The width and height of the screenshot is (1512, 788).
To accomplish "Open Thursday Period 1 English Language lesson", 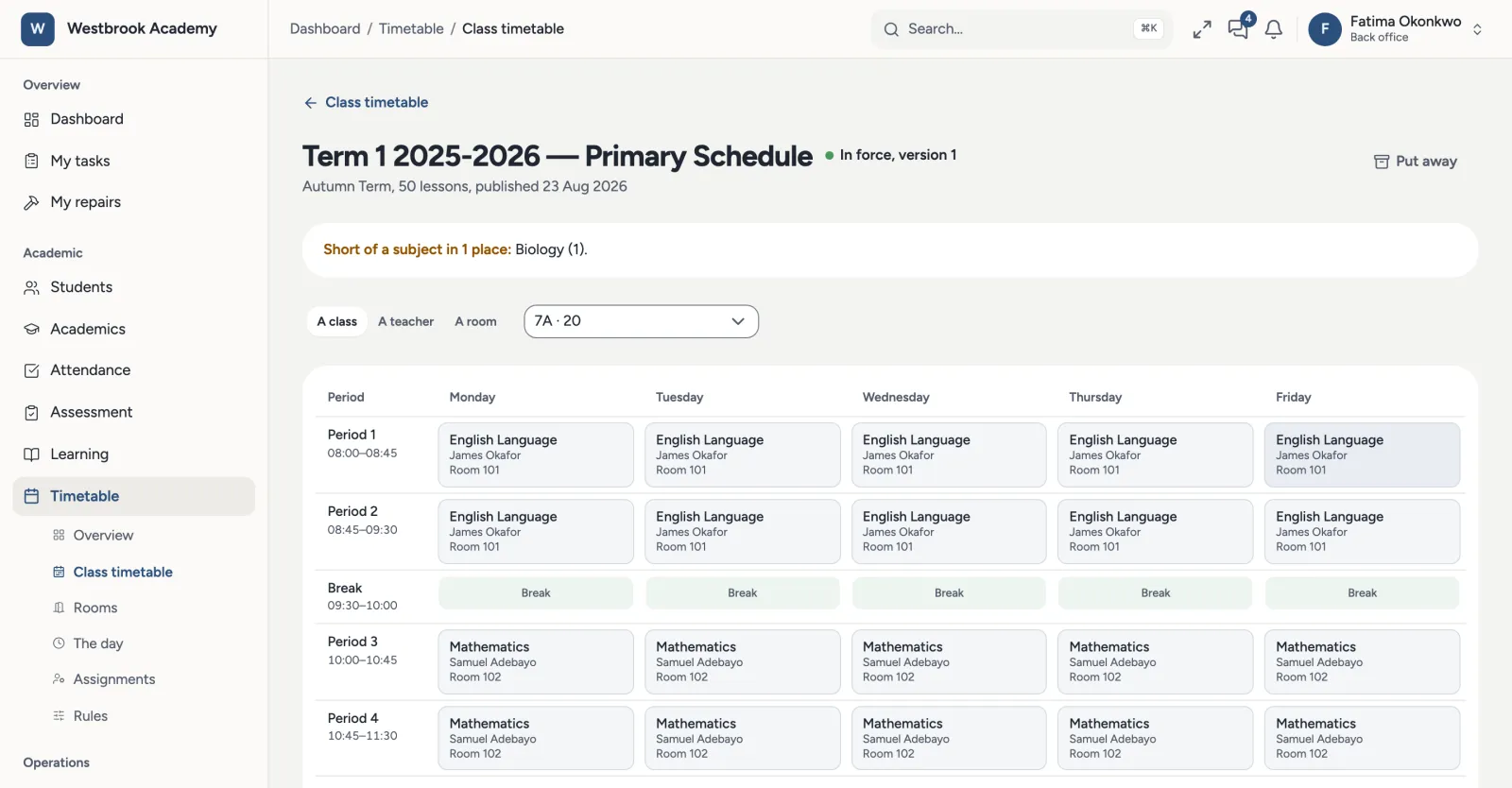I will pyautogui.click(x=1155, y=454).
